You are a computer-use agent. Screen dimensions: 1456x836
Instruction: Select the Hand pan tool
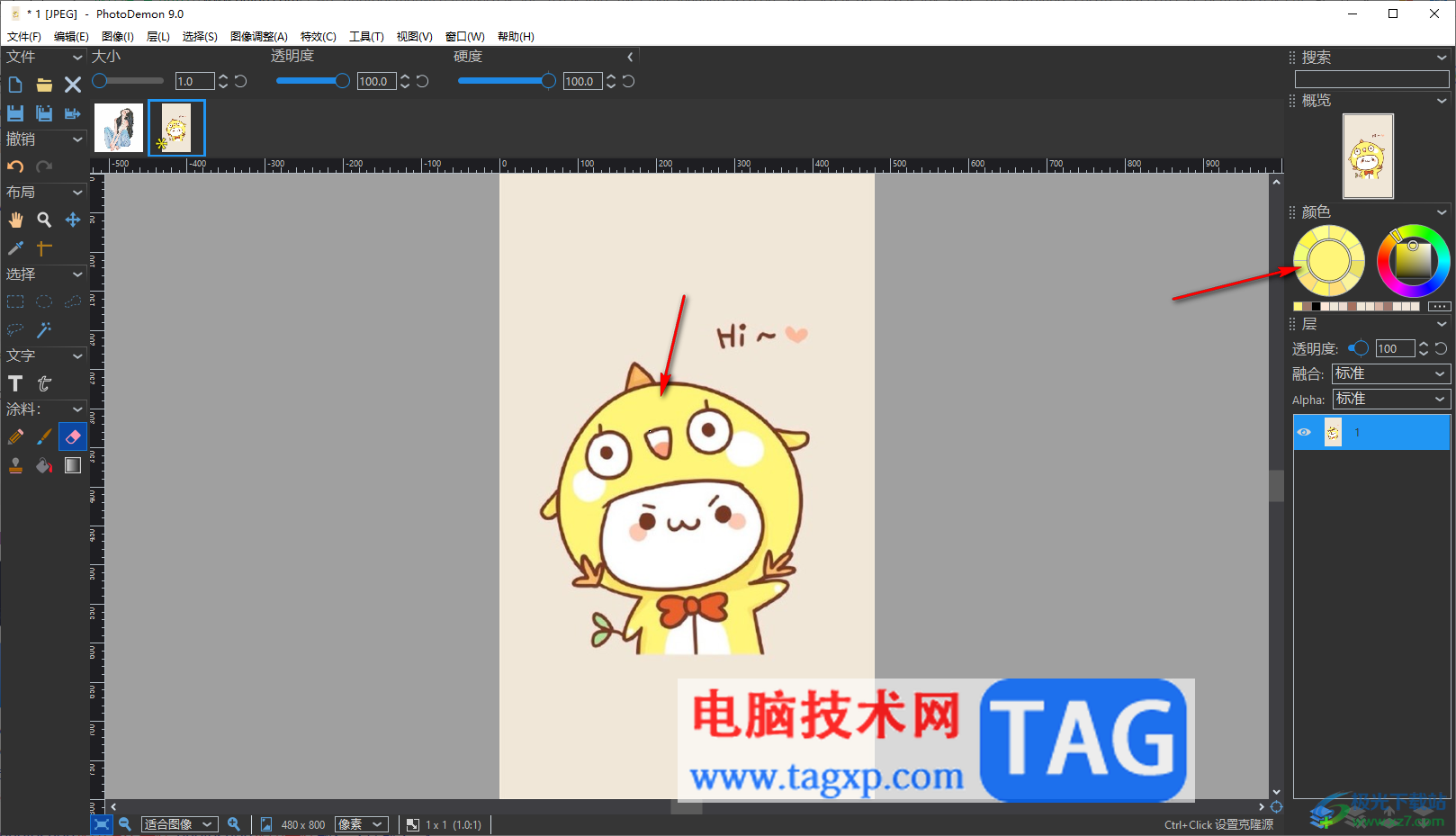coord(15,220)
